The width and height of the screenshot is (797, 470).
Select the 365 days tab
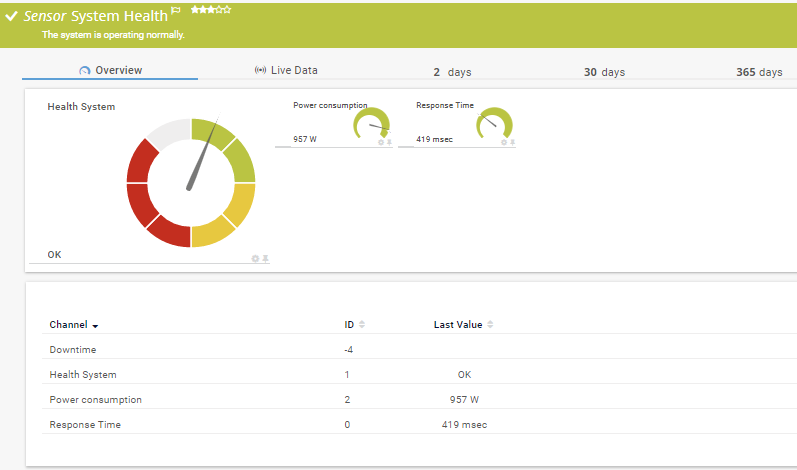click(x=758, y=72)
